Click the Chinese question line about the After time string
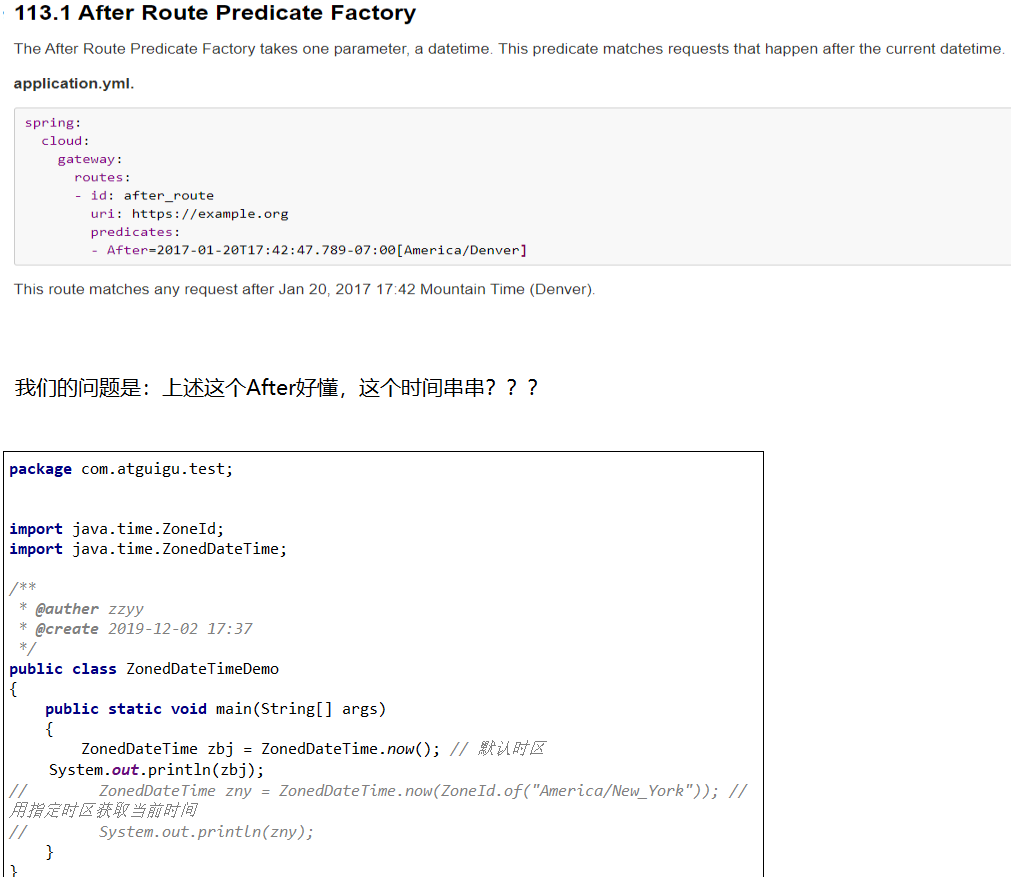The width and height of the screenshot is (1011, 877). [x=276, y=388]
